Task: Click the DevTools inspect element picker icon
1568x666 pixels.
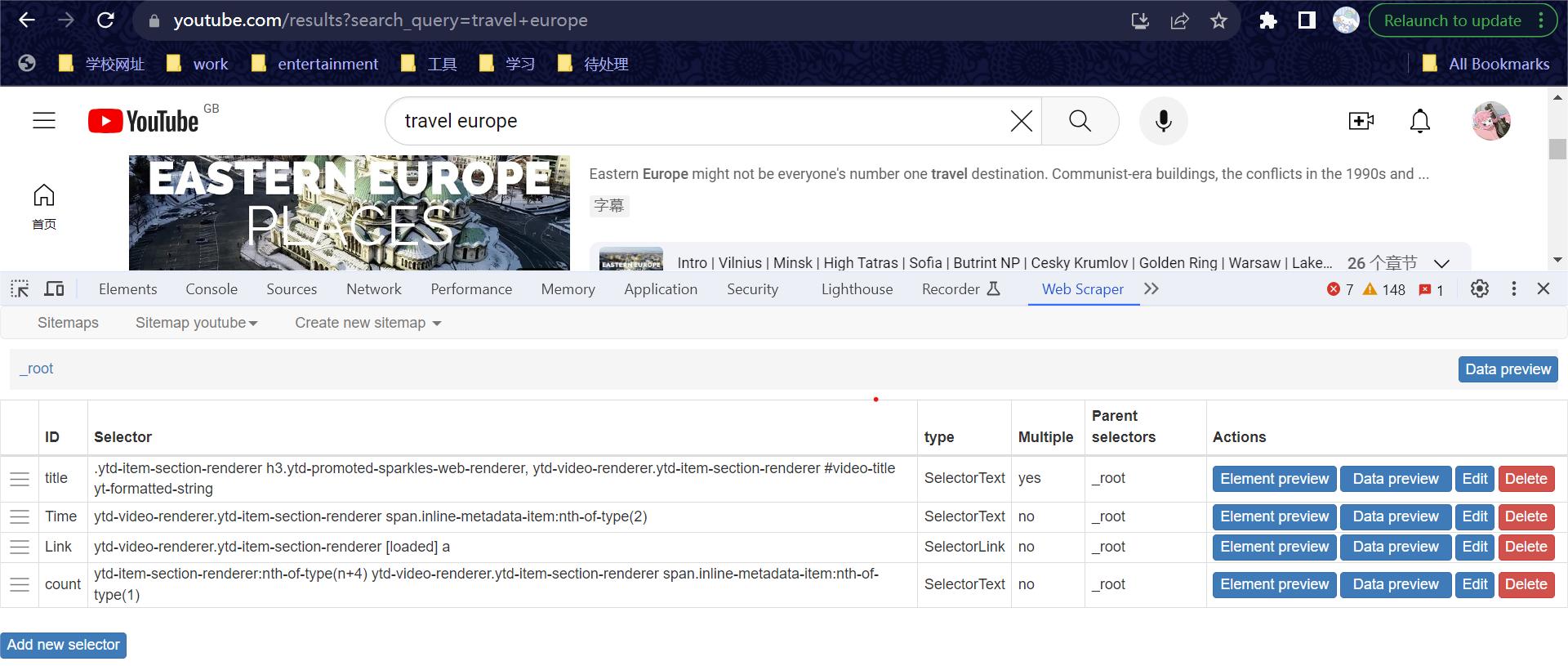Action: pyautogui.click(x=20, y=288)
